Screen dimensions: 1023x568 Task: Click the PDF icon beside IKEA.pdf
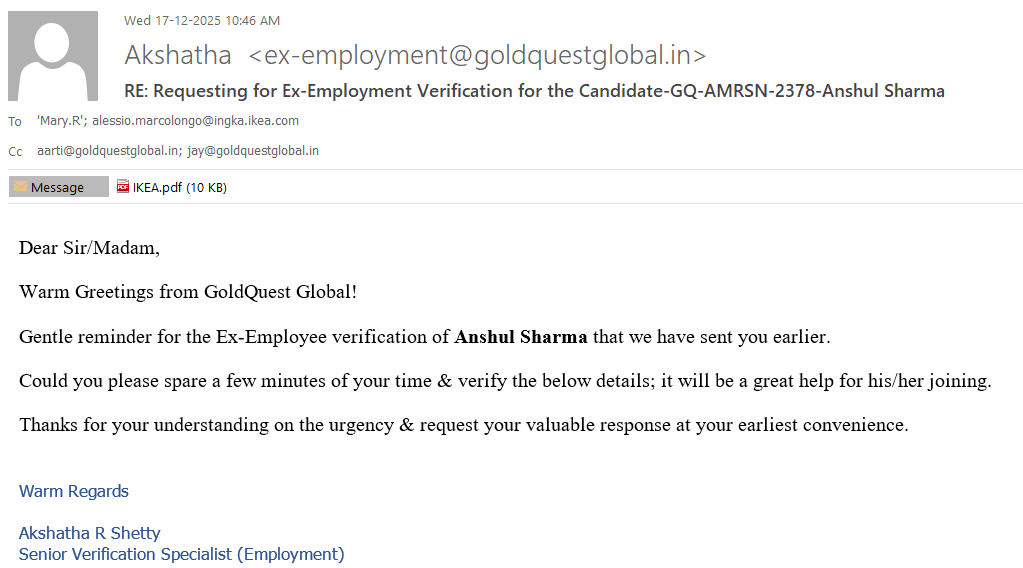point(123,186)
